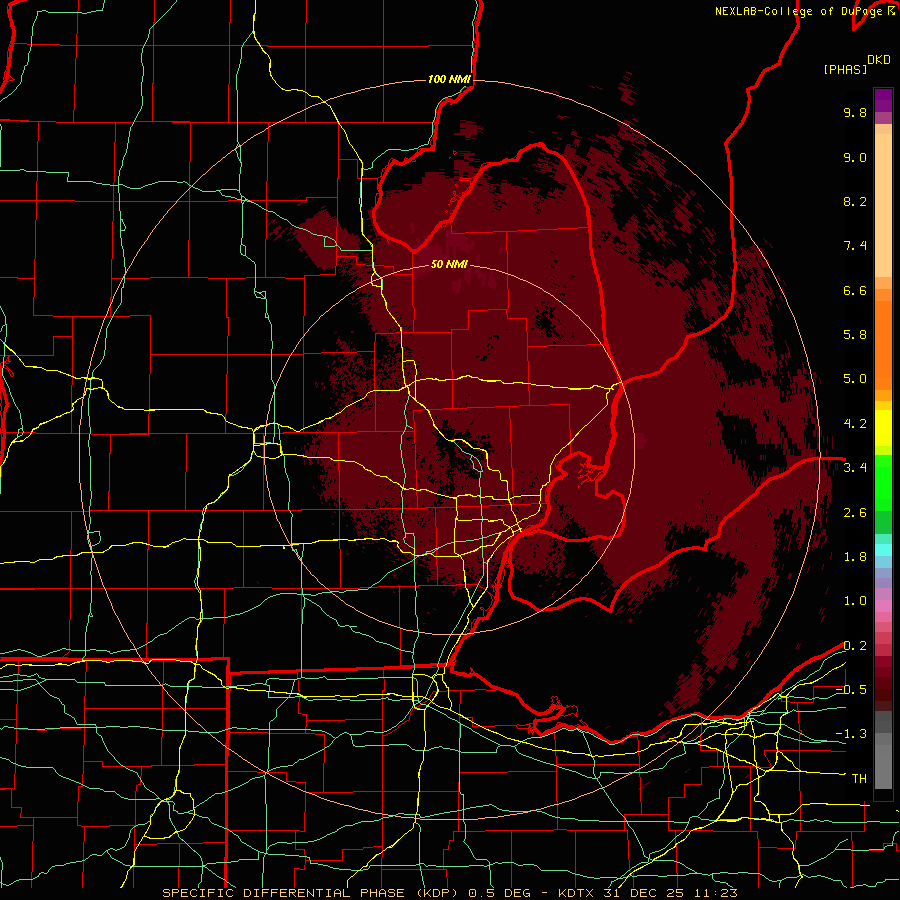Click the TH threshold label
Image resolution: width=900 pixels, height=900 pixels.
pyautogui.click(x=859, y=779)
